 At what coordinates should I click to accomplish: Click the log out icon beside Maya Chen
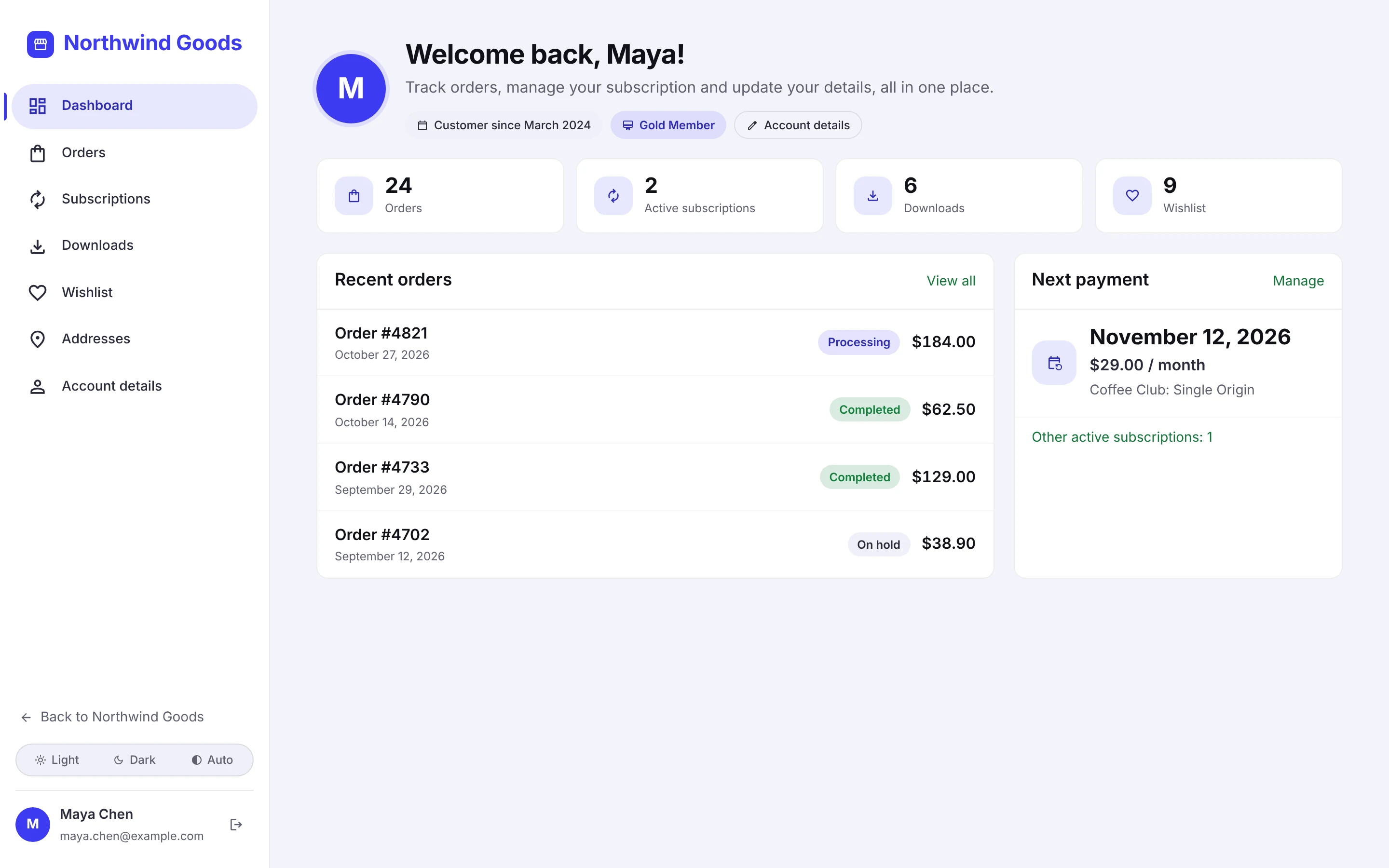(236, 825)
